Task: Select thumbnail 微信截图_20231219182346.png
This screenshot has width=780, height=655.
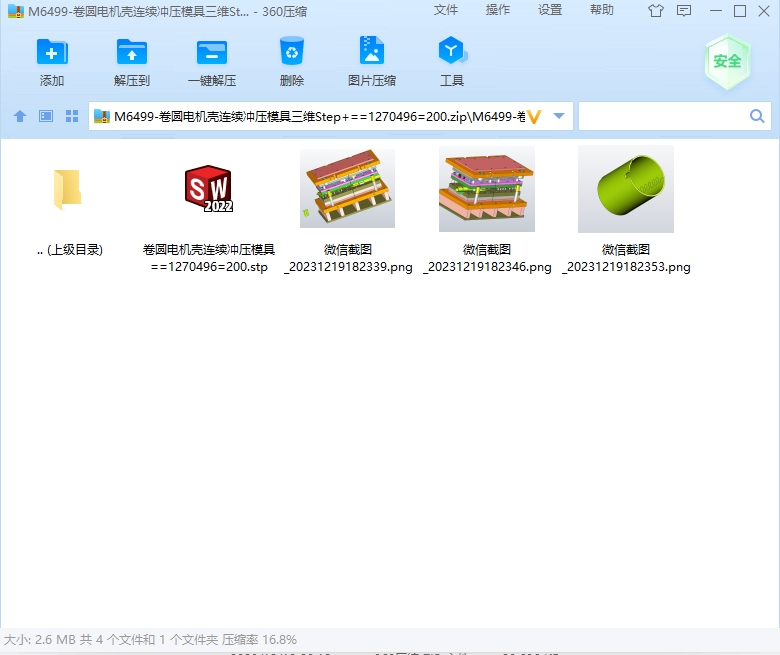Action: pos(487,189)
